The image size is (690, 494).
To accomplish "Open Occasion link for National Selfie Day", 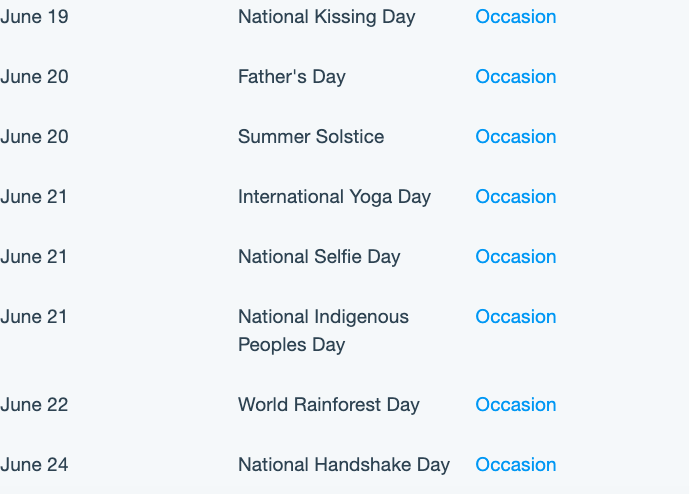I will [x=516, y=257].
